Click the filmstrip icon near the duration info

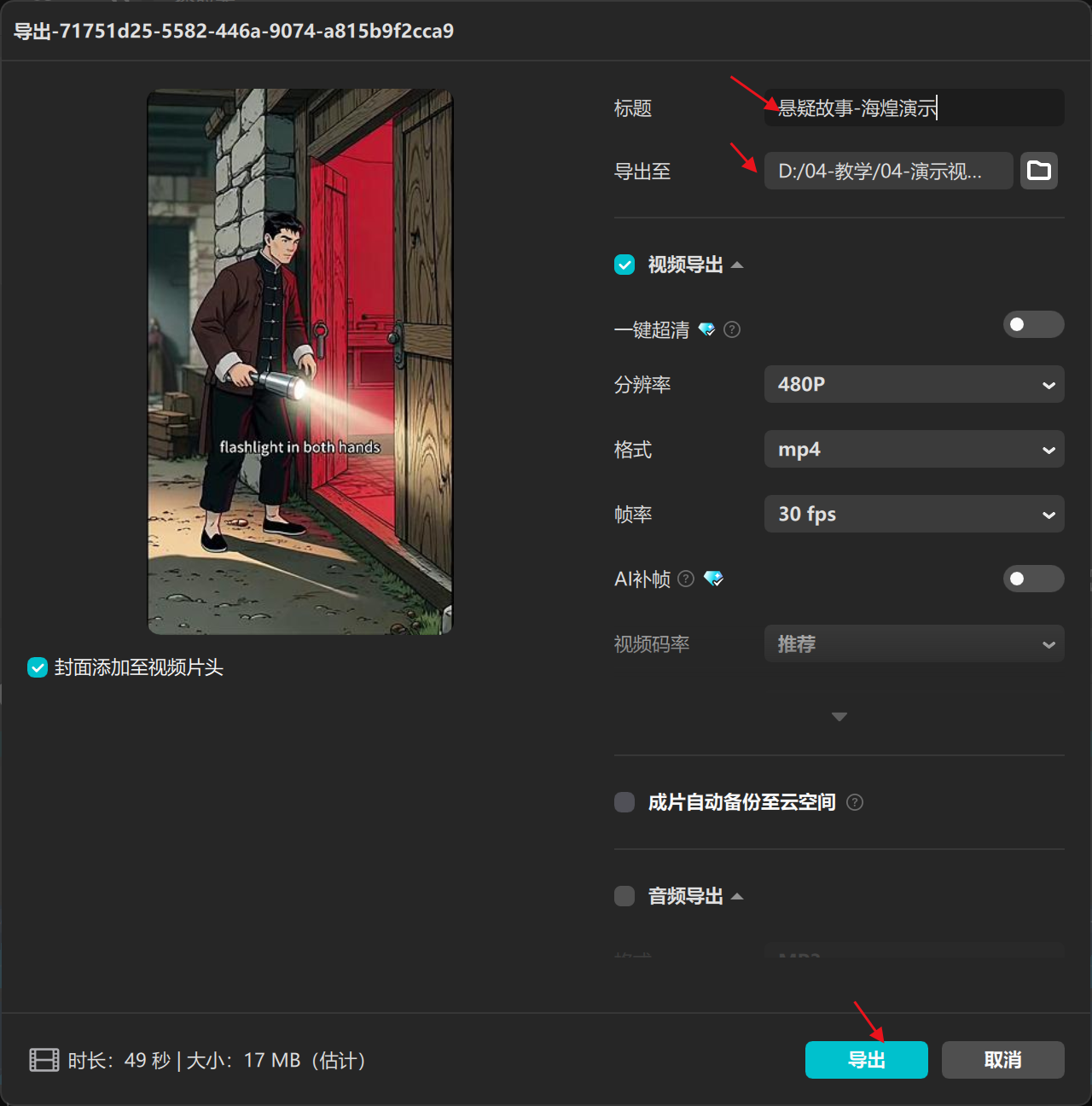pos(43,1060)
